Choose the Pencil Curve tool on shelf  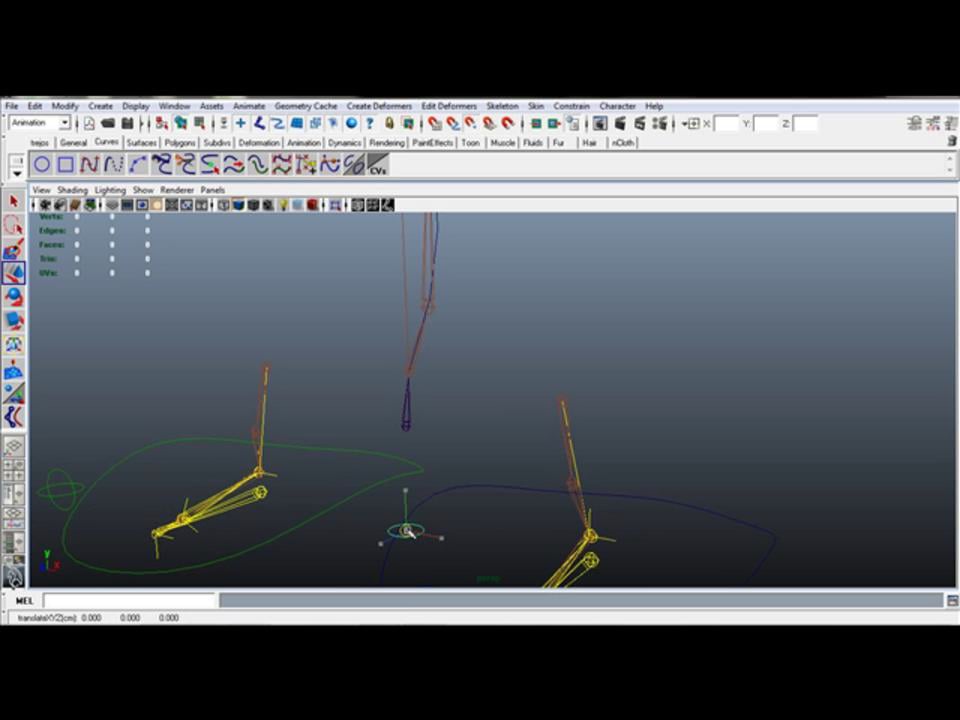113,165
